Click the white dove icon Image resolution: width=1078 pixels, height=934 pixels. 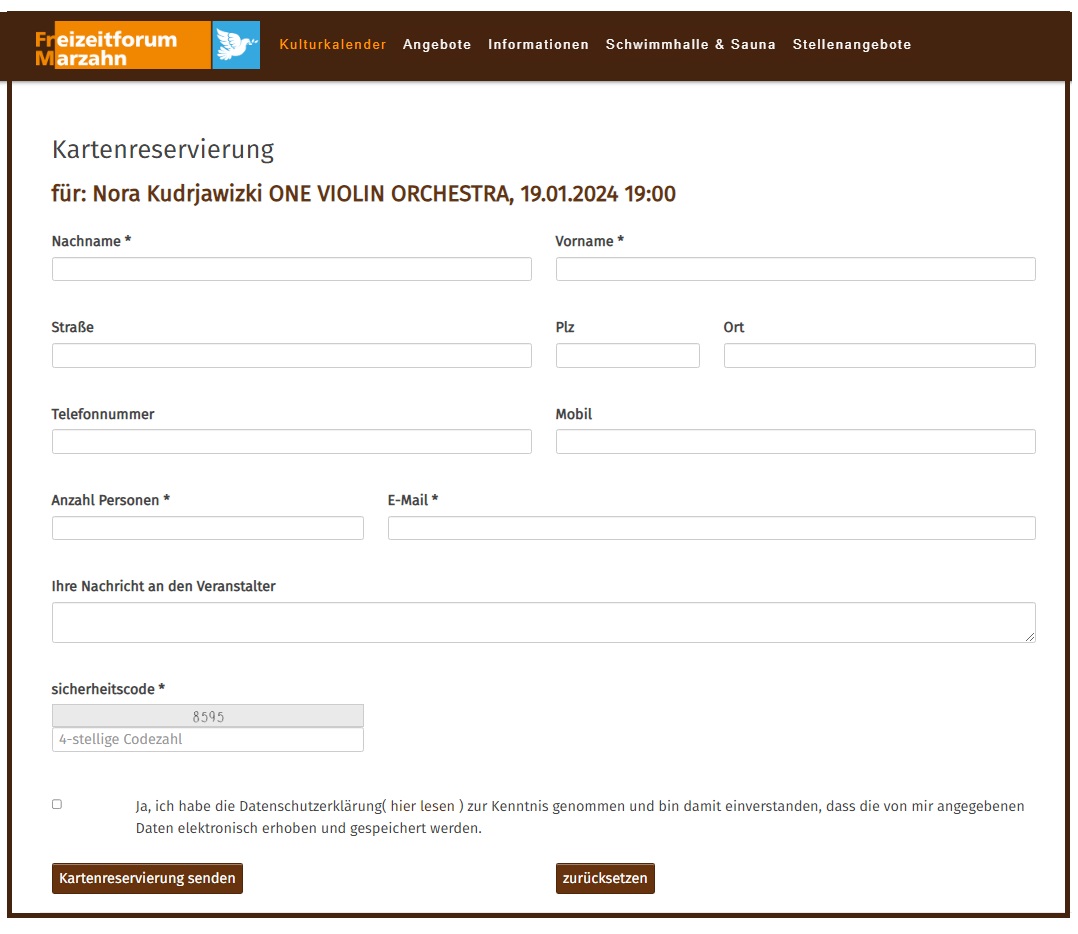coord(236,45)
